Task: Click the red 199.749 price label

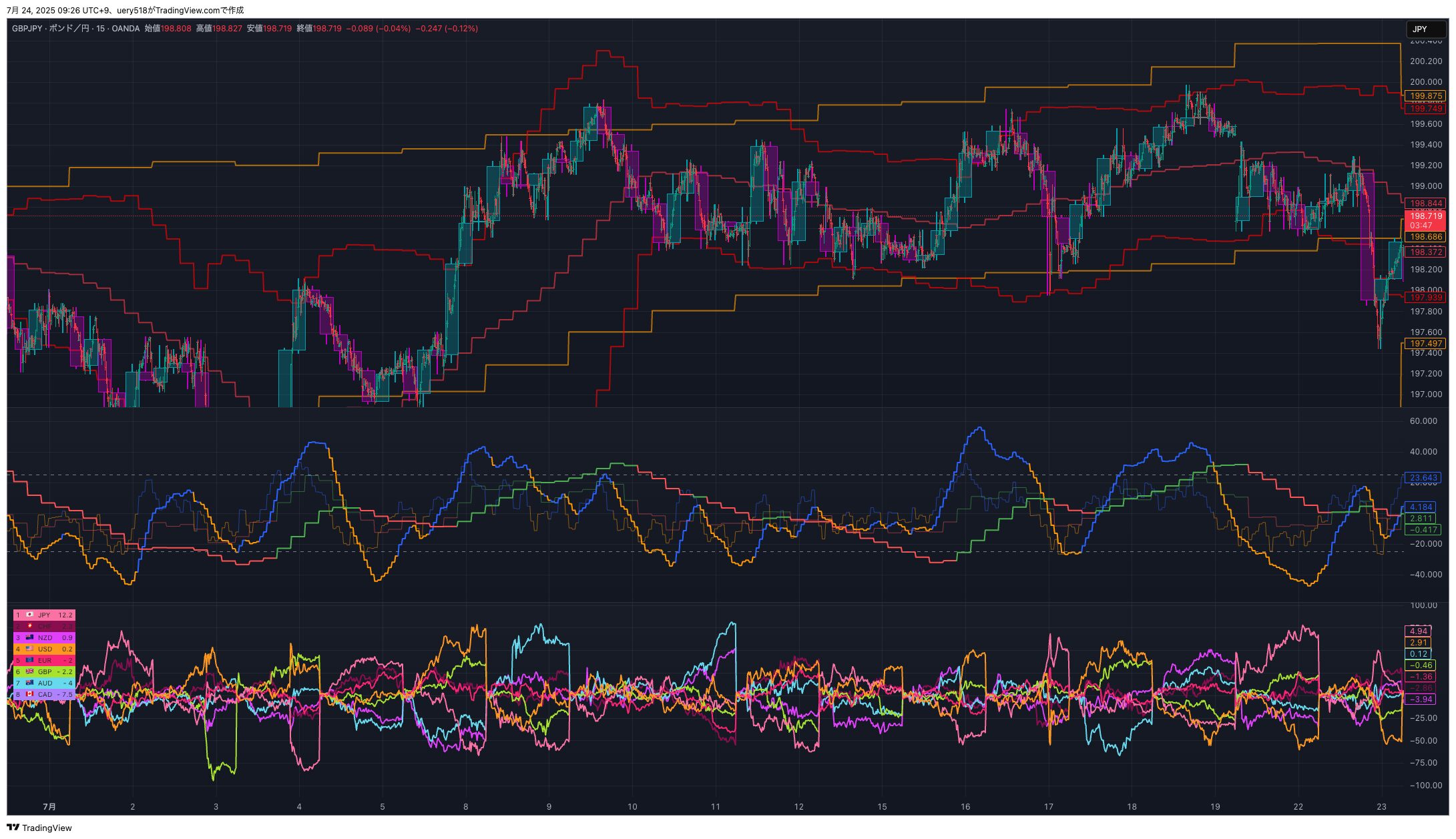Action: click(x=1425, y=108)
